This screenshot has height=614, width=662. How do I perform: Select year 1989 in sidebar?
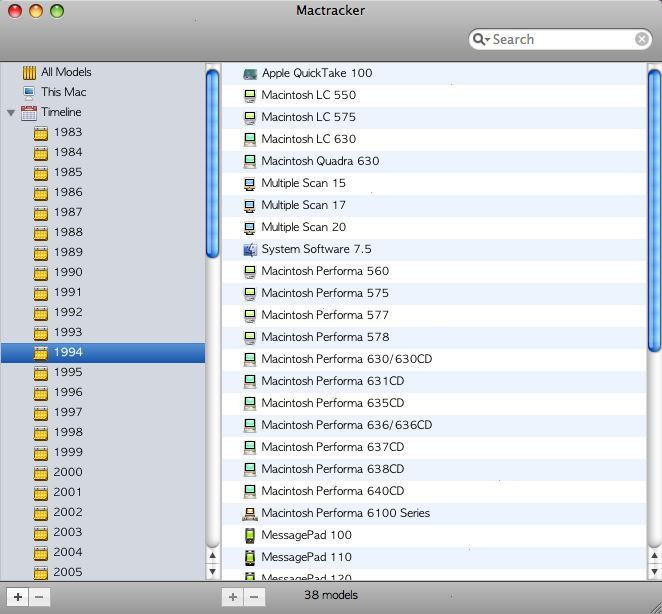click(x=103, y=252)
